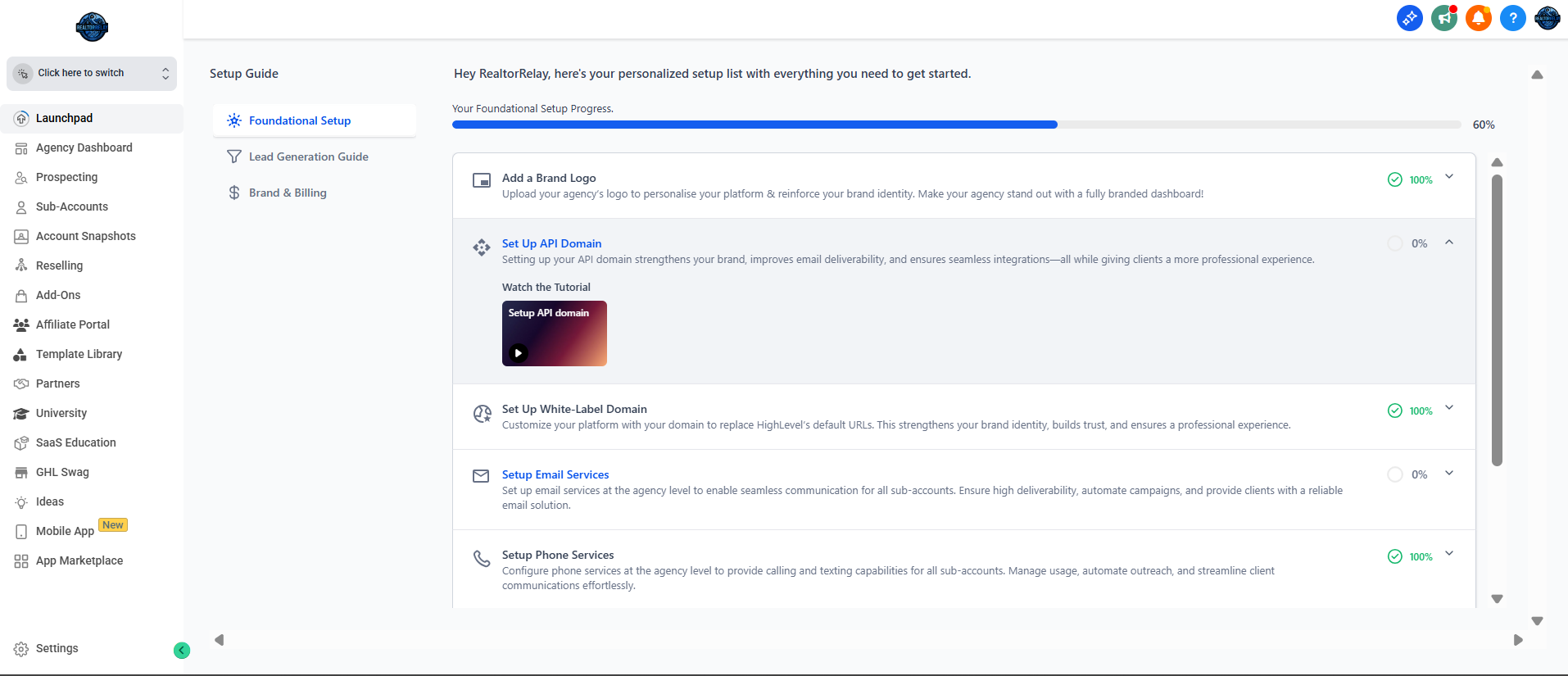
Task: Open the blue sparkle assistant icon
Action: (x=1409, y=18)
